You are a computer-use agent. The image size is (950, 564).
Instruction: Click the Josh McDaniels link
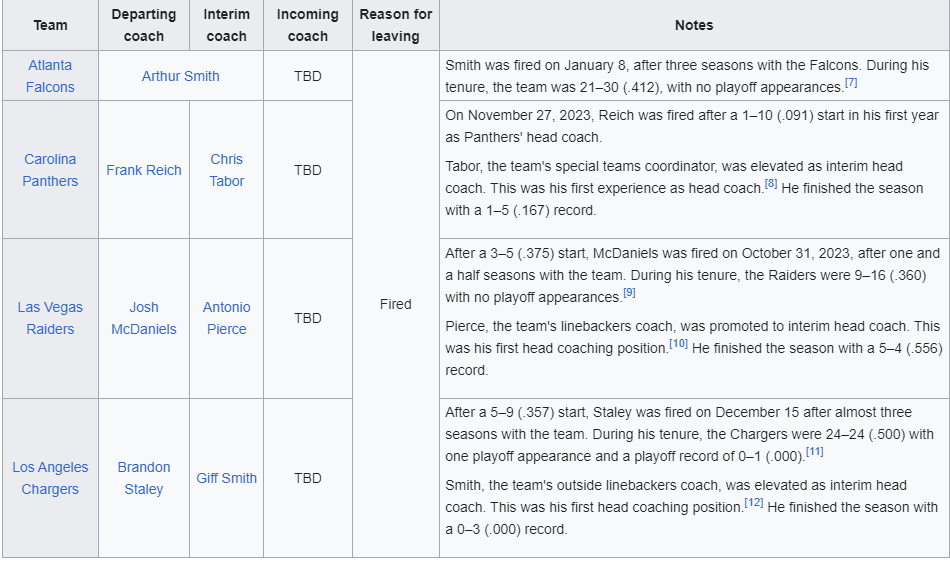coord(144,318)
